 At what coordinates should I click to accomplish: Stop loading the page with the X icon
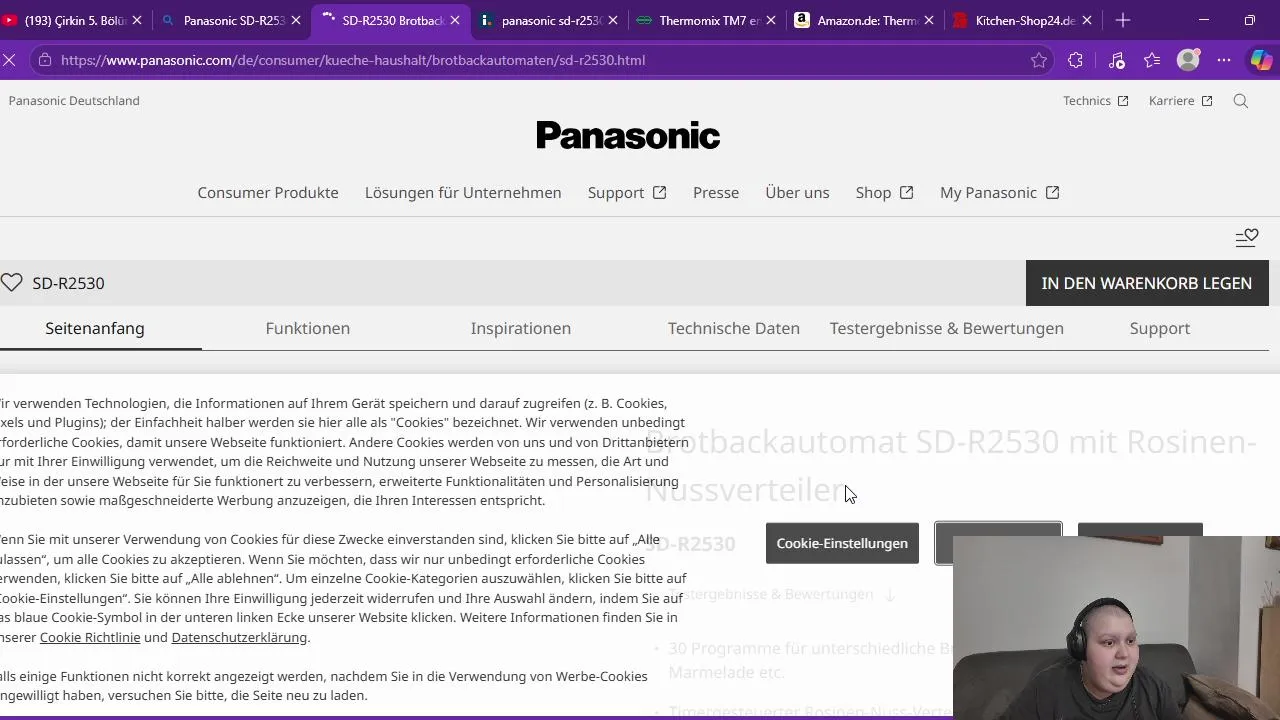coord(9,60)
